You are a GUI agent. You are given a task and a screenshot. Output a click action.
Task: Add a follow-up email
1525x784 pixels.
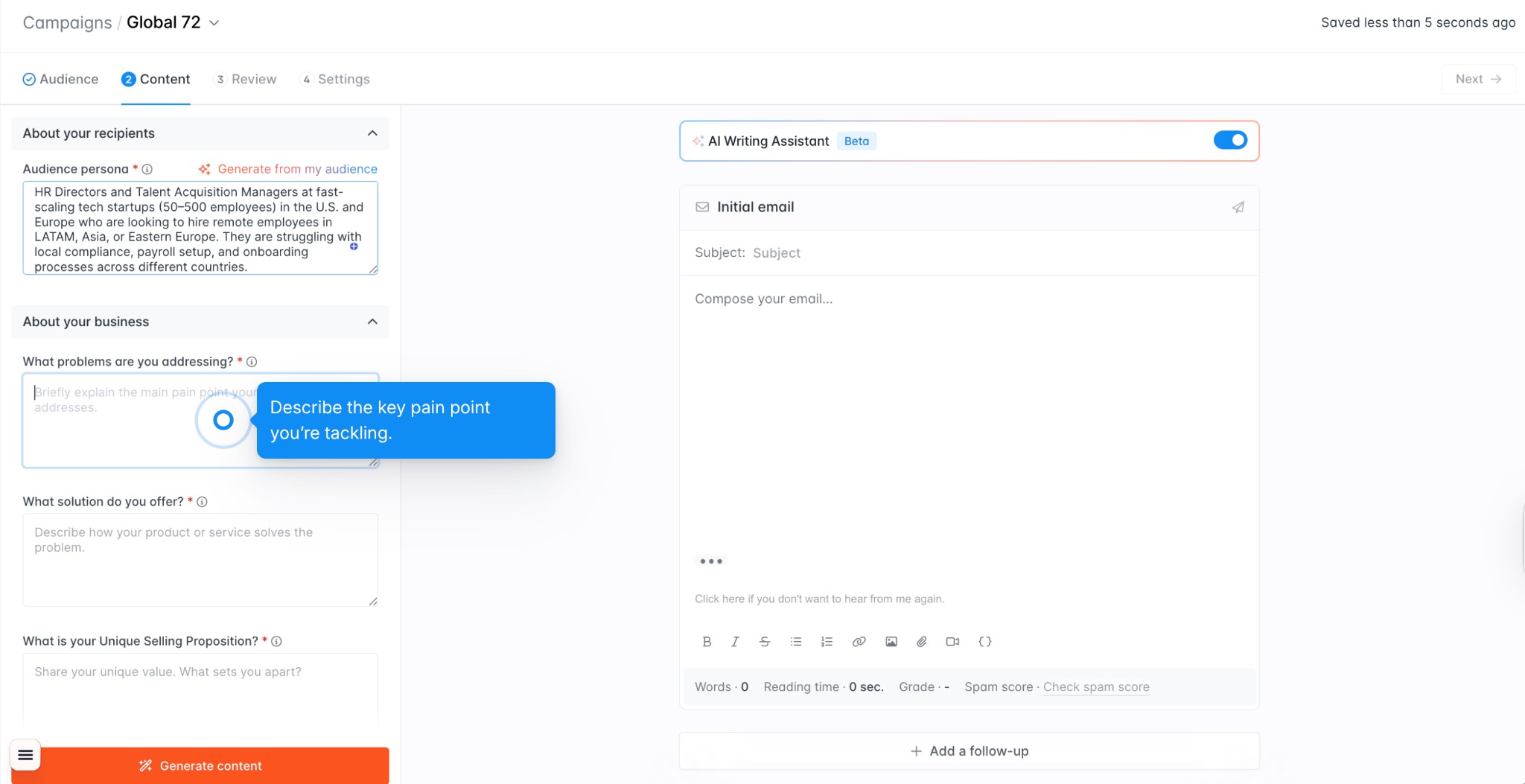[969, 750]
